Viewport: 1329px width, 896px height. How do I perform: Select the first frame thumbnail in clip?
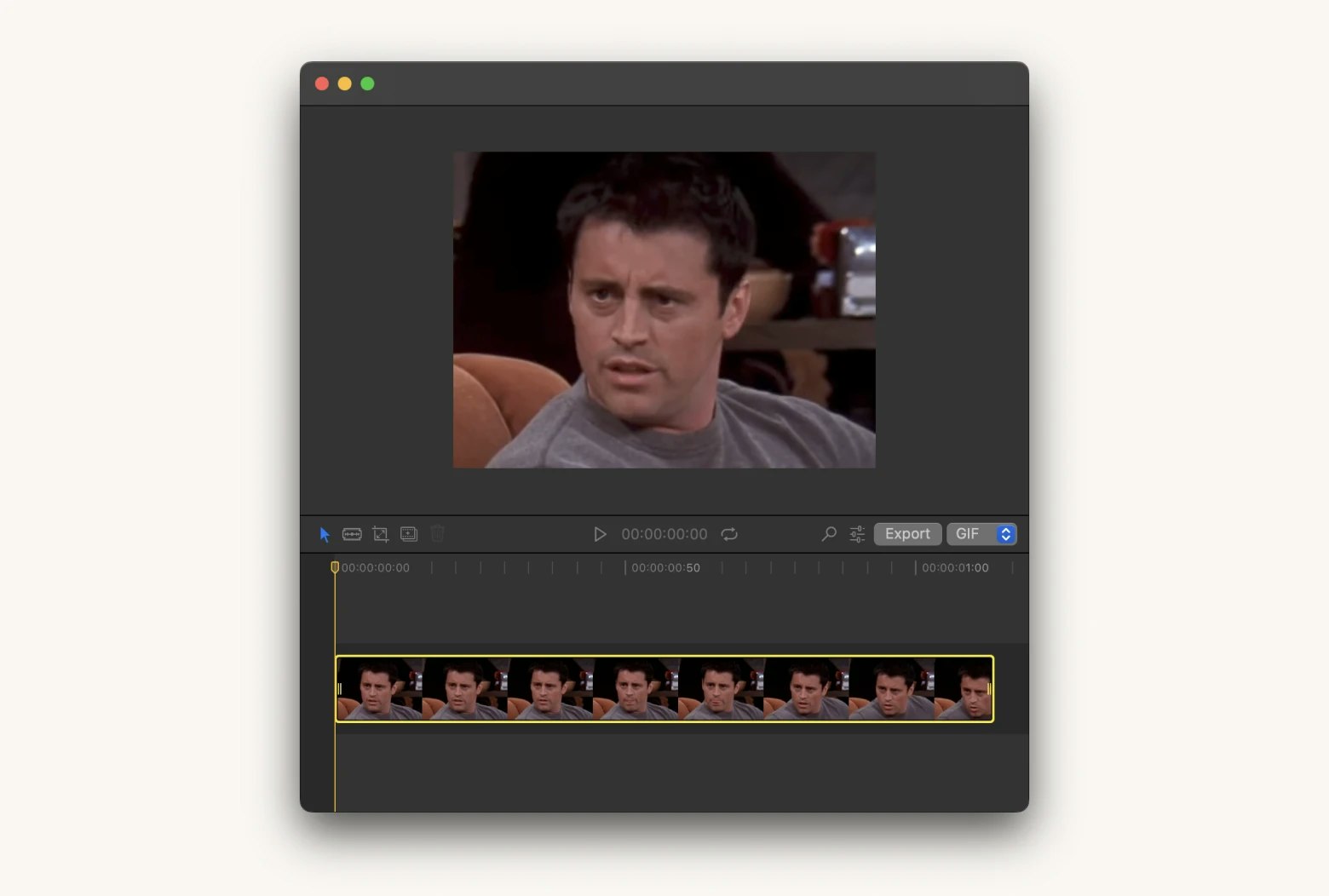tap(380, 688)
